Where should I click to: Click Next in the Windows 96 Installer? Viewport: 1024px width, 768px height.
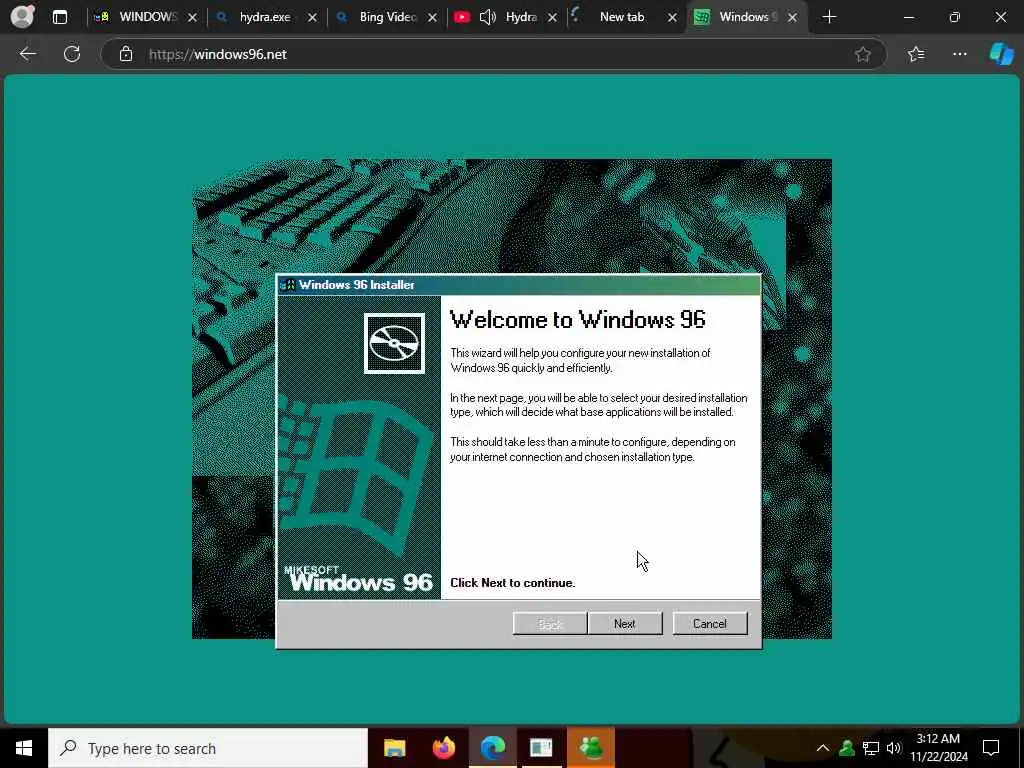click(x=625, y=624)
